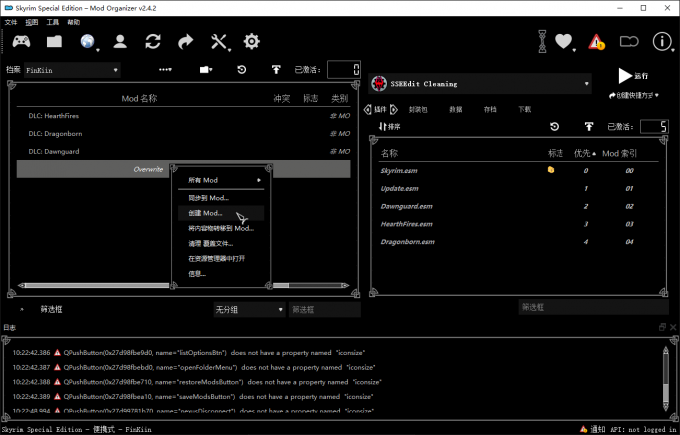Image resolution: width=680 pixels, height=435 pixels.
Task: Open the FinKiin profile dropdown
Action: click(72, 70)
